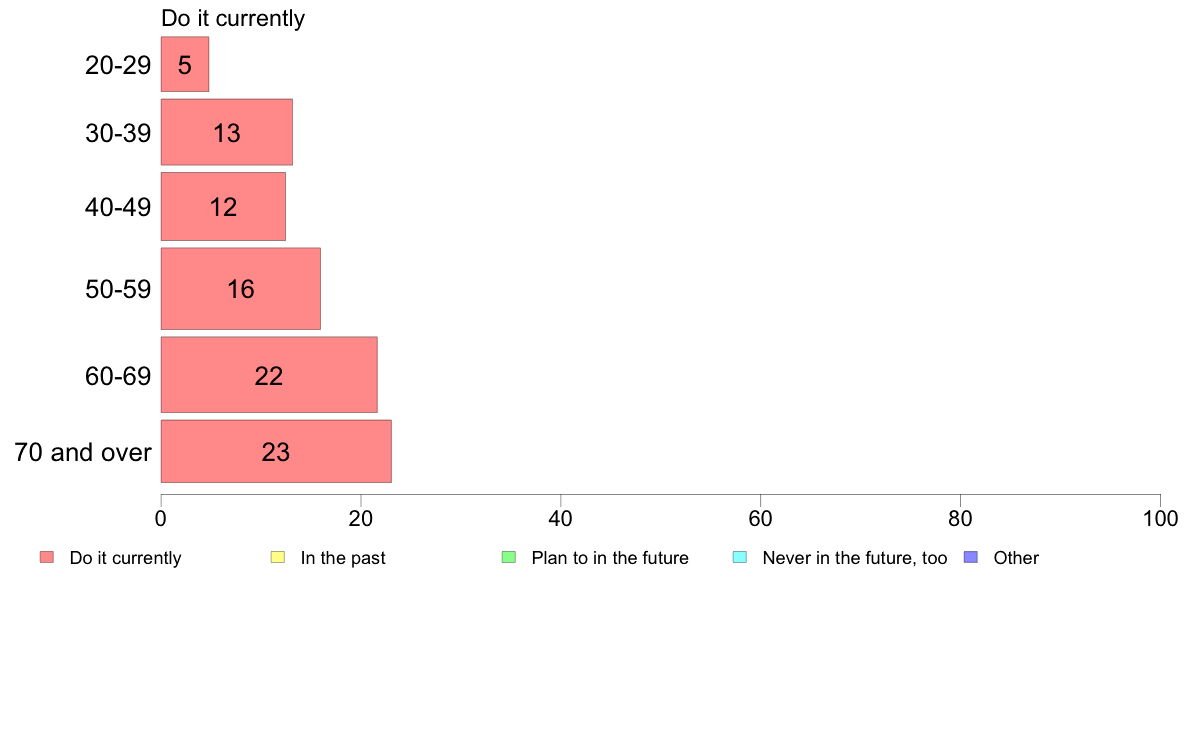The width and height of the screenshot is (1188, 736).
Task: Click the '70 and over' axis label
Action: [x=83, y=453]
